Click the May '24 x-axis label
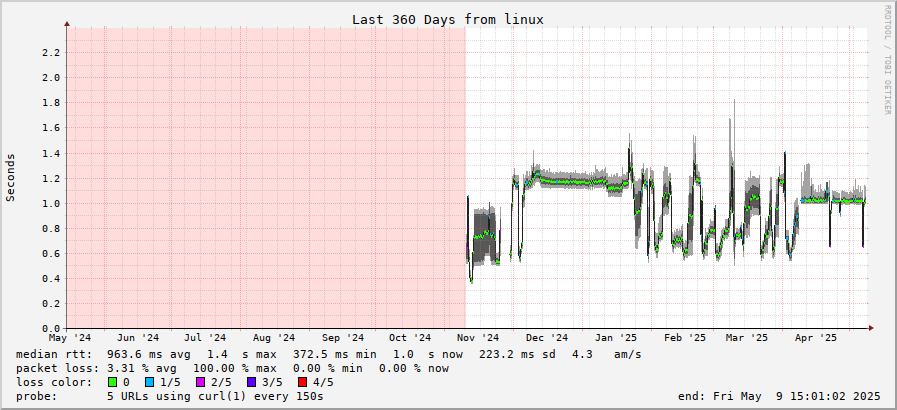The height and width of the screenshot is (410, 897). 70,338
